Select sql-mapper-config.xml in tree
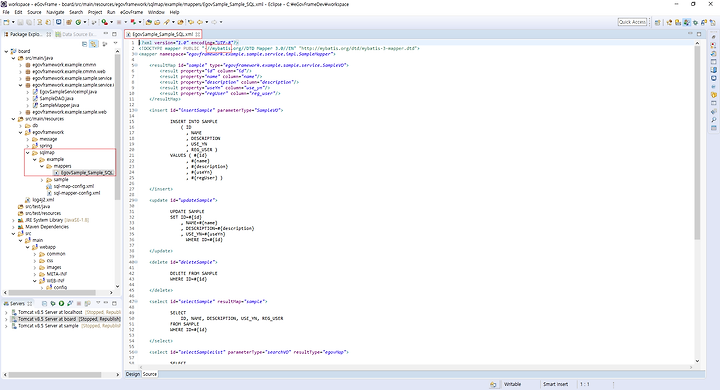The image size is (720, 390). (73, 193)
